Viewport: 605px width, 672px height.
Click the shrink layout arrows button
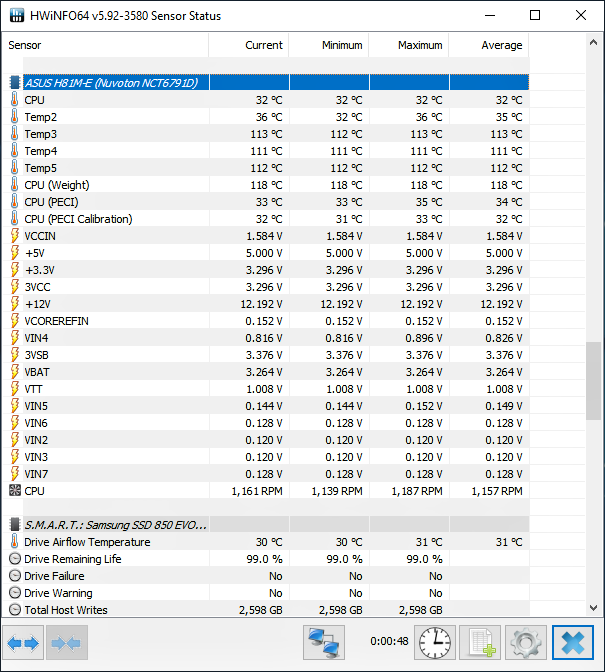67,642
